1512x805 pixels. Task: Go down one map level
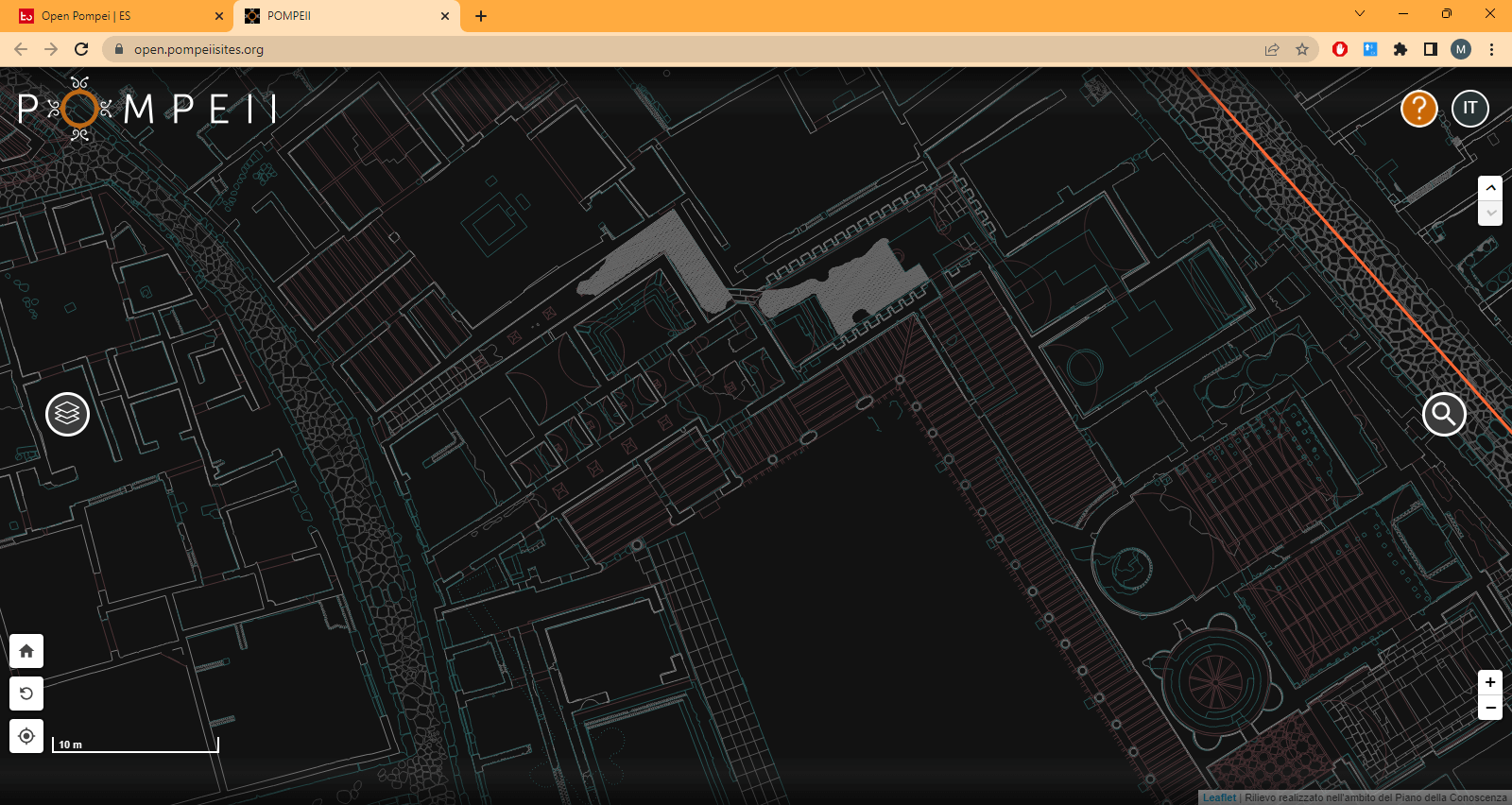[x=1490, y=213]
